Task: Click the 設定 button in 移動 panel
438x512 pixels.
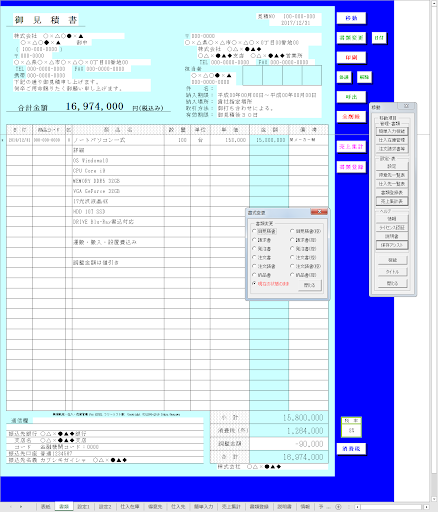Action: [x=392, y=166]
